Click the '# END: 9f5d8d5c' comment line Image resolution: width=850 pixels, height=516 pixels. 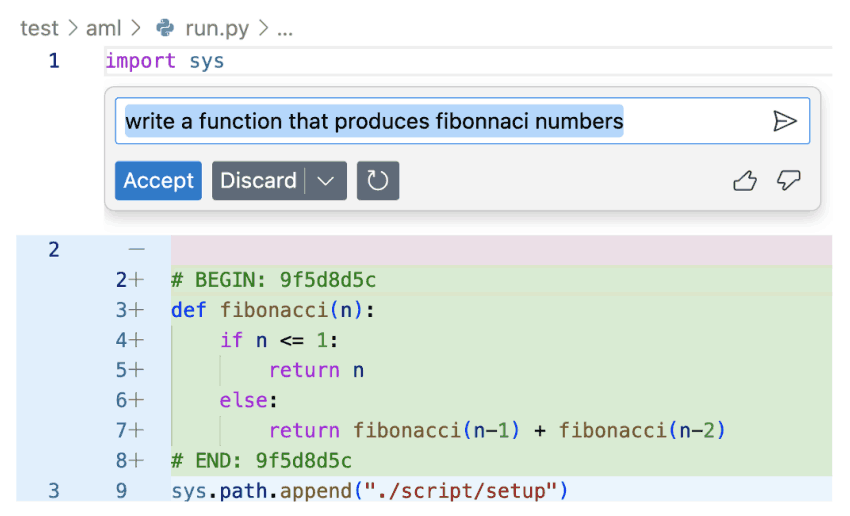click(261, 461)
